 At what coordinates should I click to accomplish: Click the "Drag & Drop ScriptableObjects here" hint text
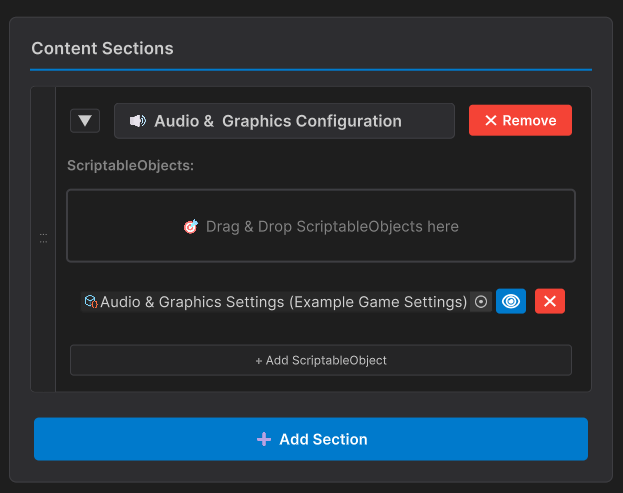pos(332,227)
